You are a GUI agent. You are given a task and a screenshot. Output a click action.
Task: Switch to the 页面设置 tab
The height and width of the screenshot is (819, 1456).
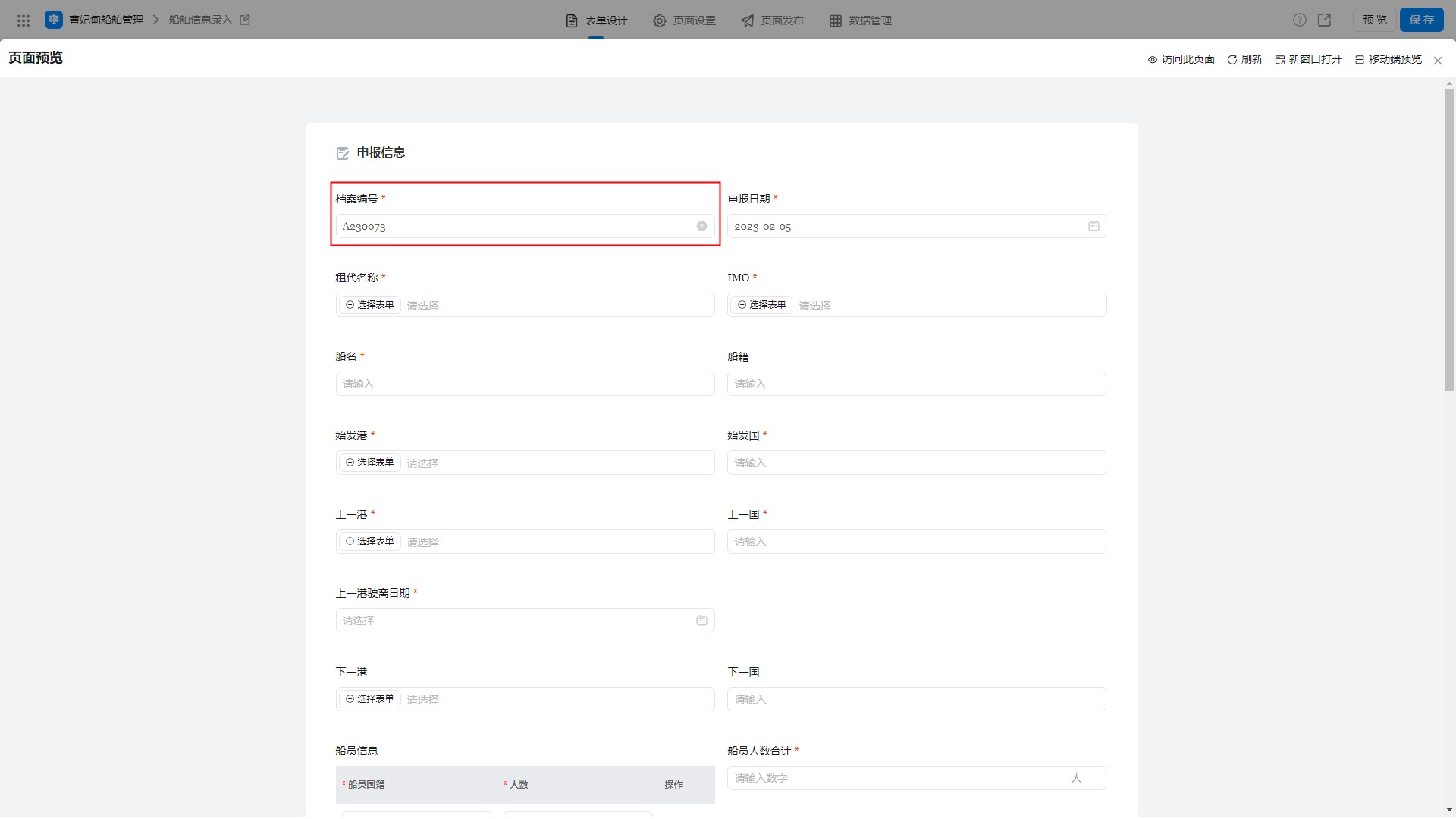684,20
